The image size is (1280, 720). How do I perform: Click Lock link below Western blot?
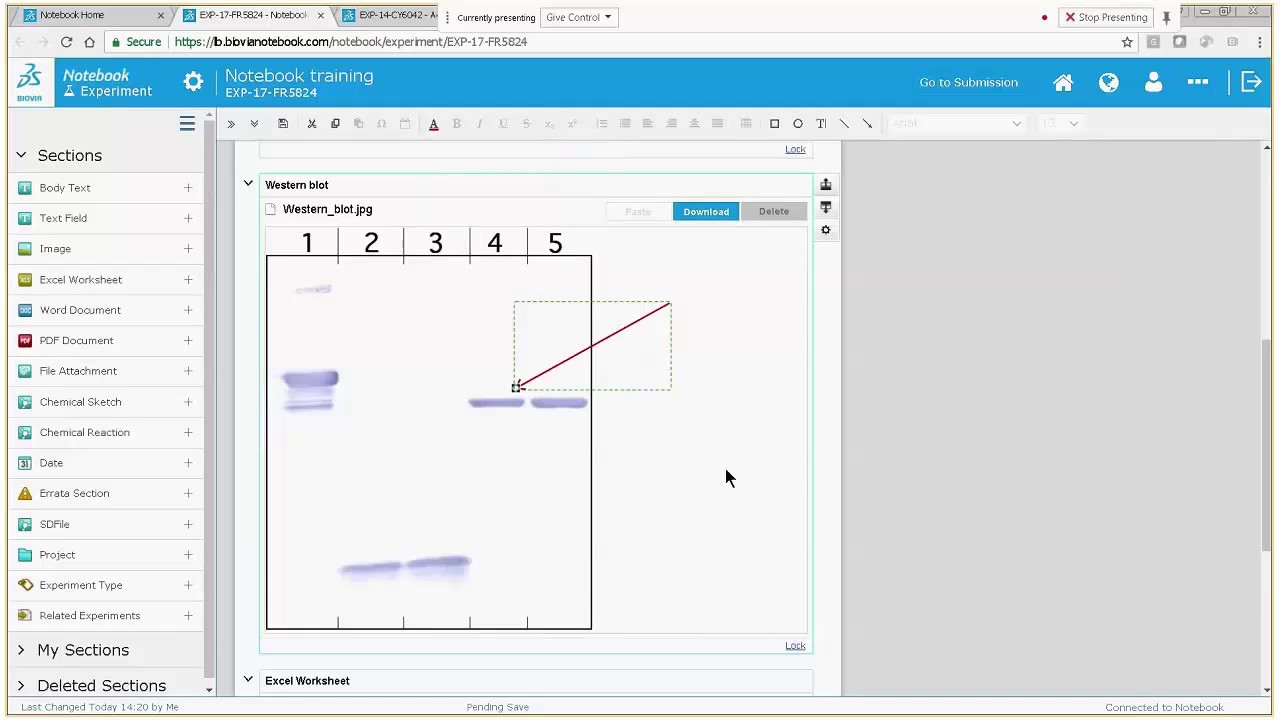[795, 645]
